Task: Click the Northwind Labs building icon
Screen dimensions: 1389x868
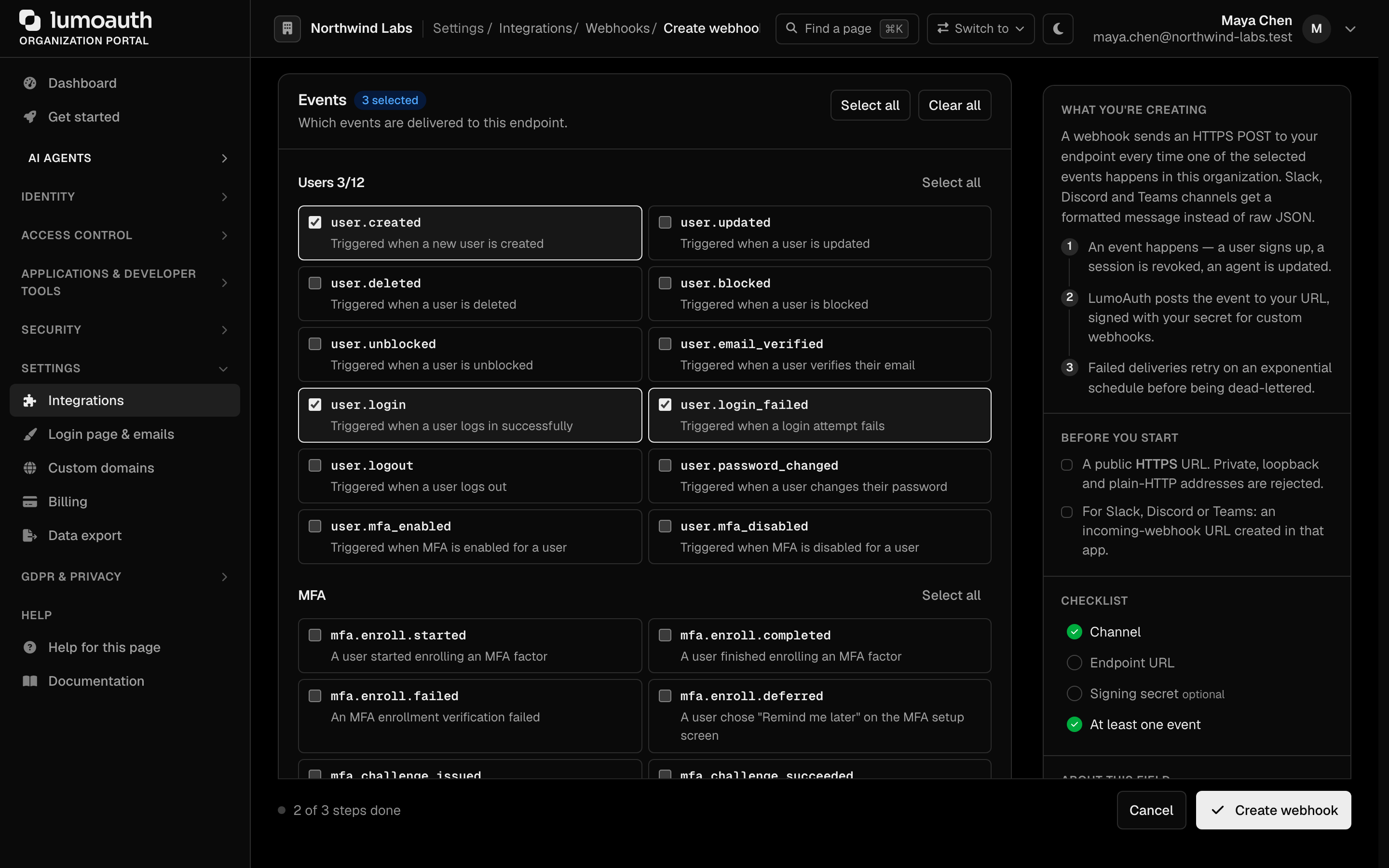Action: tap(287, 28)
